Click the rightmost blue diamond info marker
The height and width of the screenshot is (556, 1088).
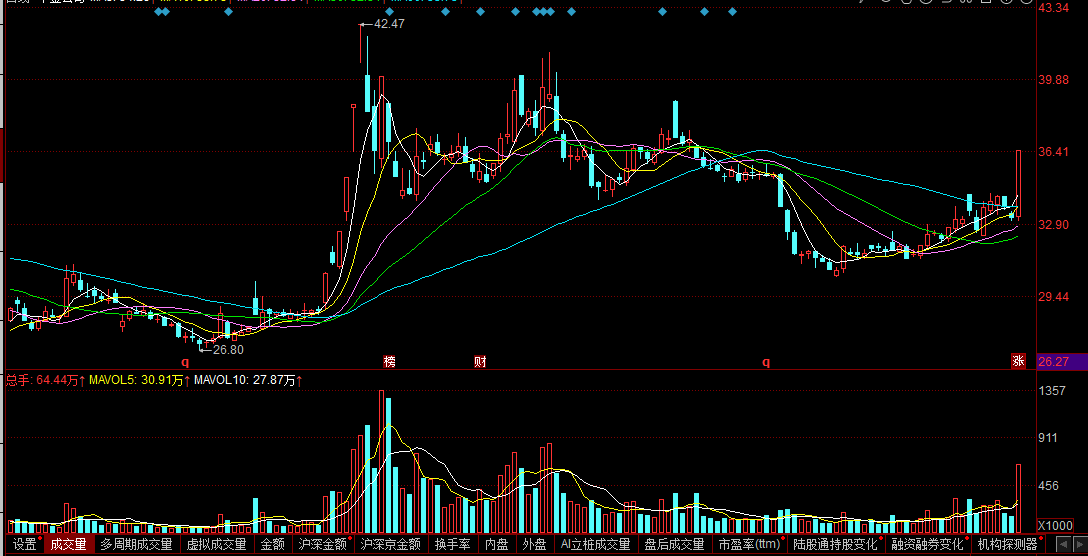(732, 12)
